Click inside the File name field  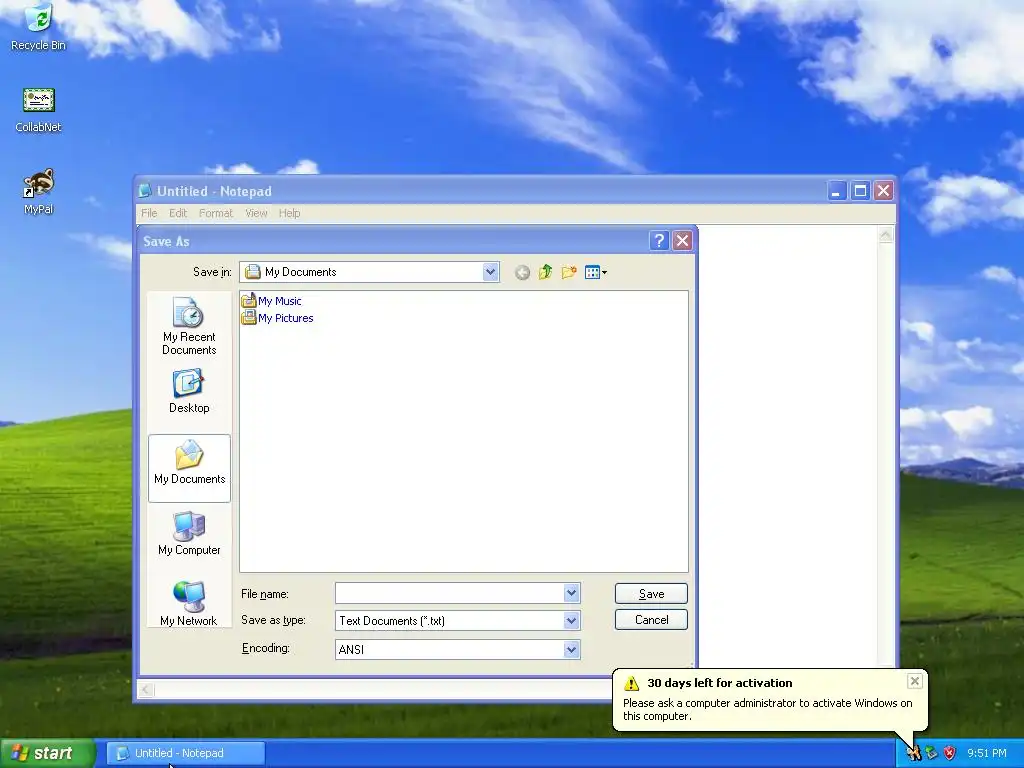449,593
